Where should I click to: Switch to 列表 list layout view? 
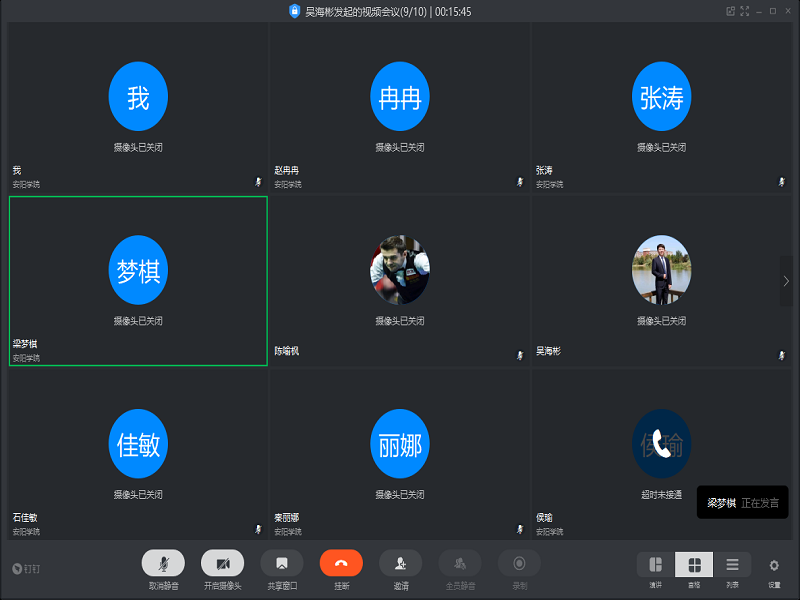tap(732, 565)
